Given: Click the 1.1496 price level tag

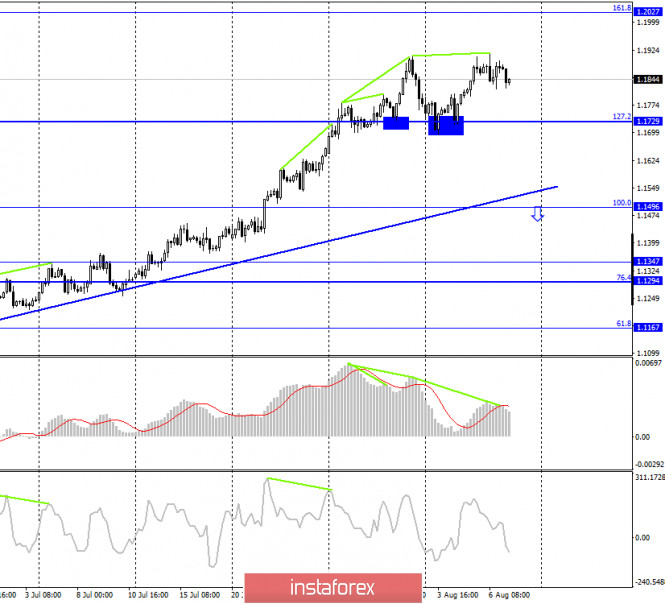Looking at the screenshot, I should pyautogui.click(x=646, y=207).
